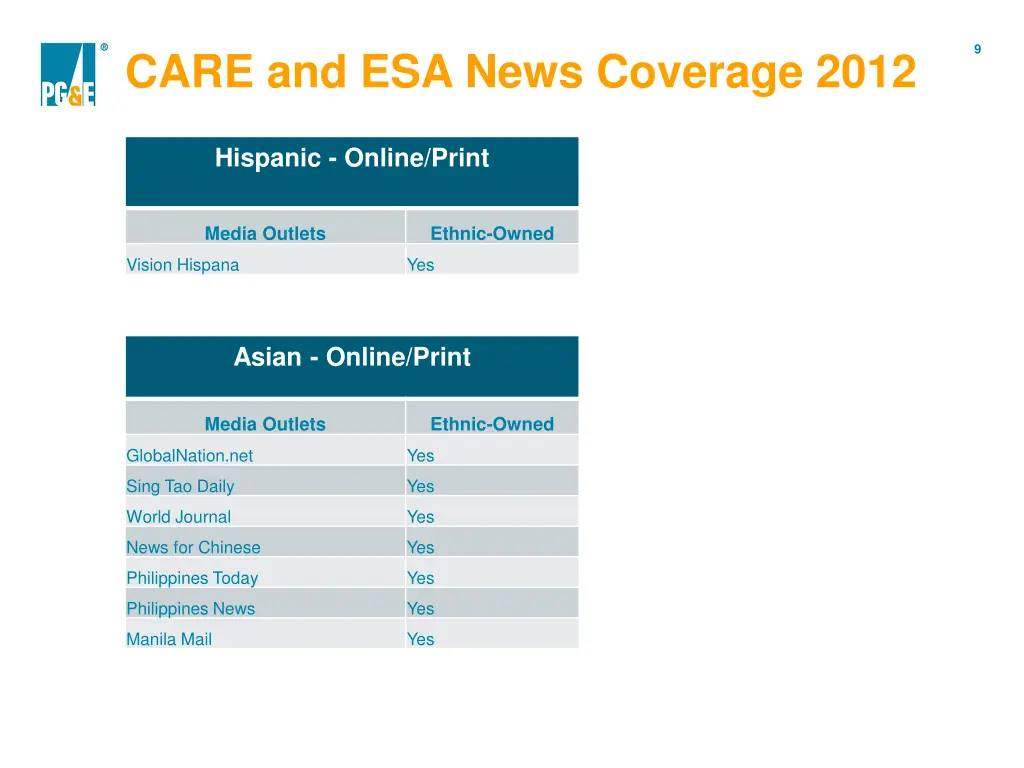The height and width of the screenshot is (768, 1024).
Task: Click the 'Yes' cell for Philippines Today
Action: 492,573
